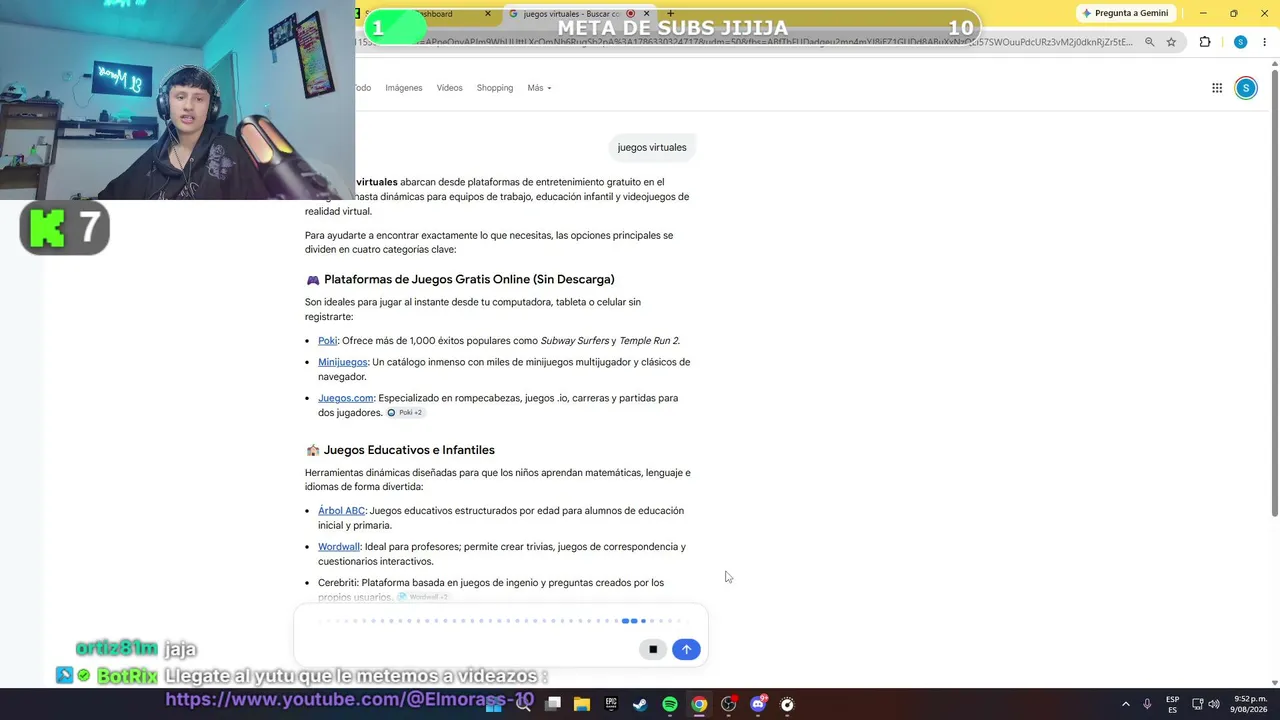Screen dimensions: 1280x720
Task: Open the zoom magnifier icon in the address bar
Action: pos(1150,42)
